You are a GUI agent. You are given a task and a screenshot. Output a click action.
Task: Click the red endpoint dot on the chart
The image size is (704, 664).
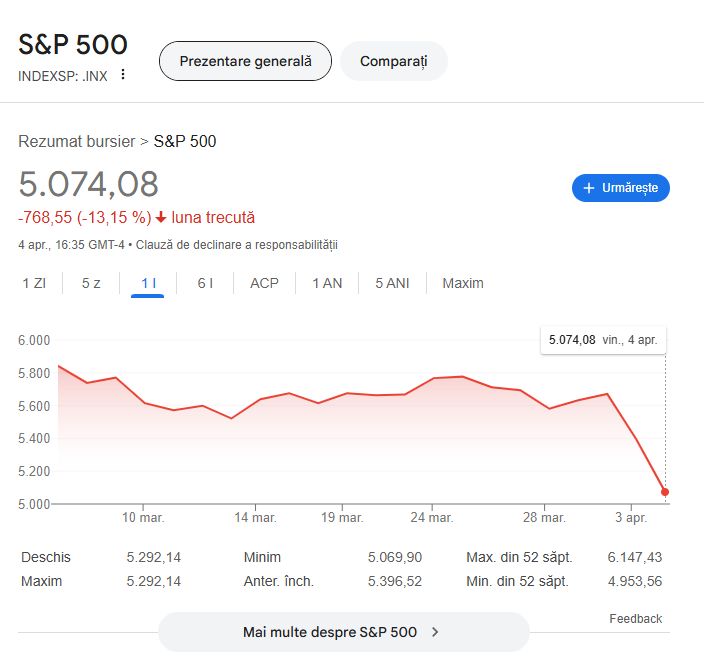pyautogui.click(x=665, y=492)
